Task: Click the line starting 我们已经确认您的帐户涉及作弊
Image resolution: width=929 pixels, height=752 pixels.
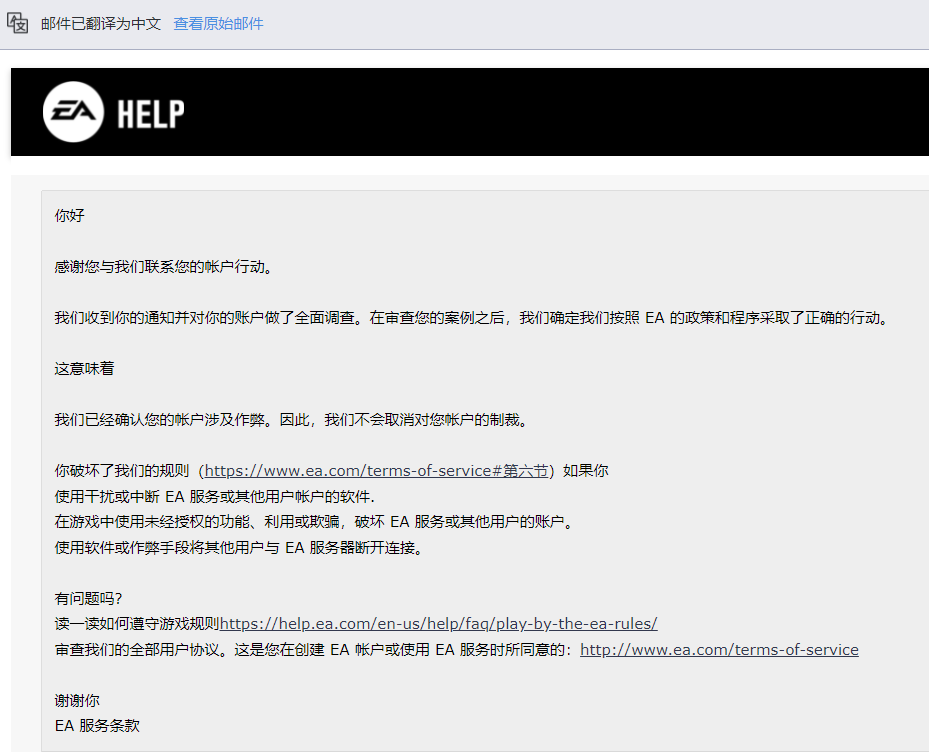Action: click(x=293, y=420)
